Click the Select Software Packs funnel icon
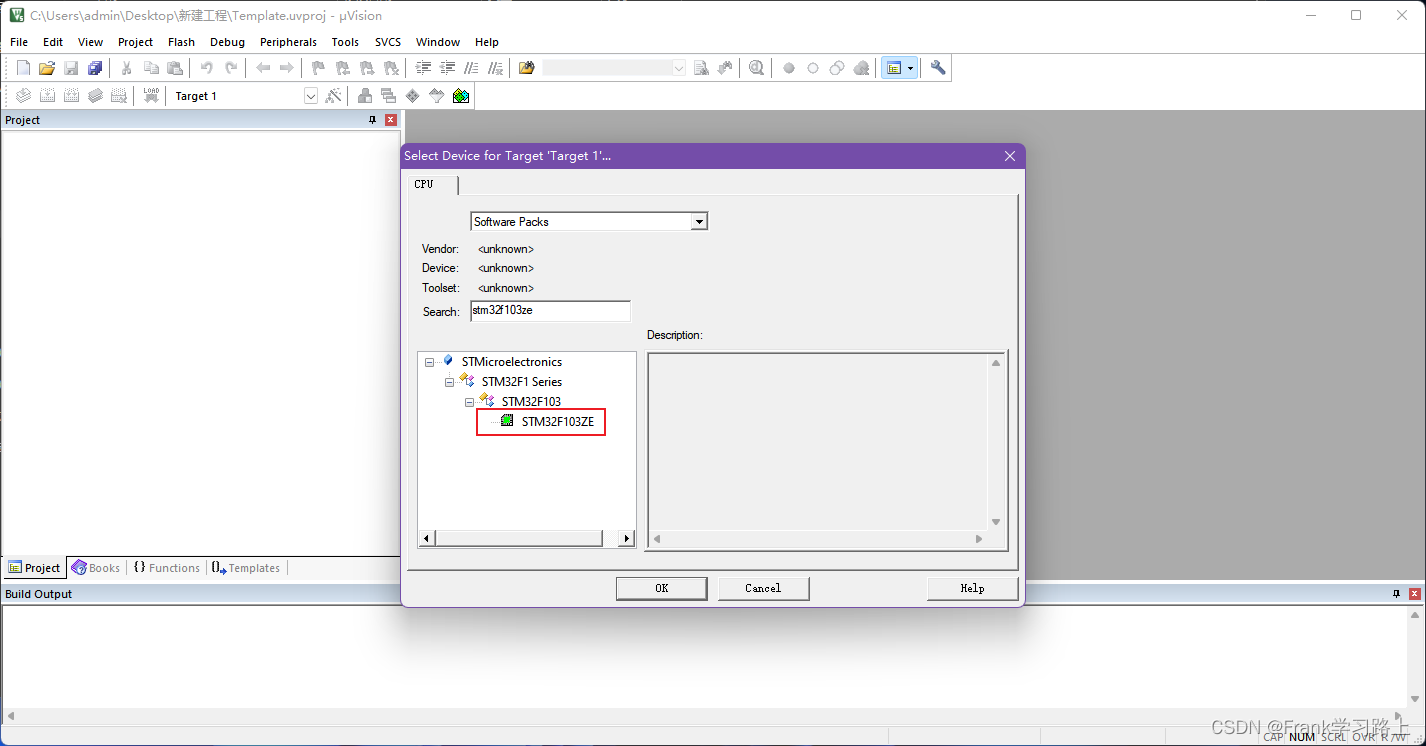1426x746 pixels. (437, 96)
